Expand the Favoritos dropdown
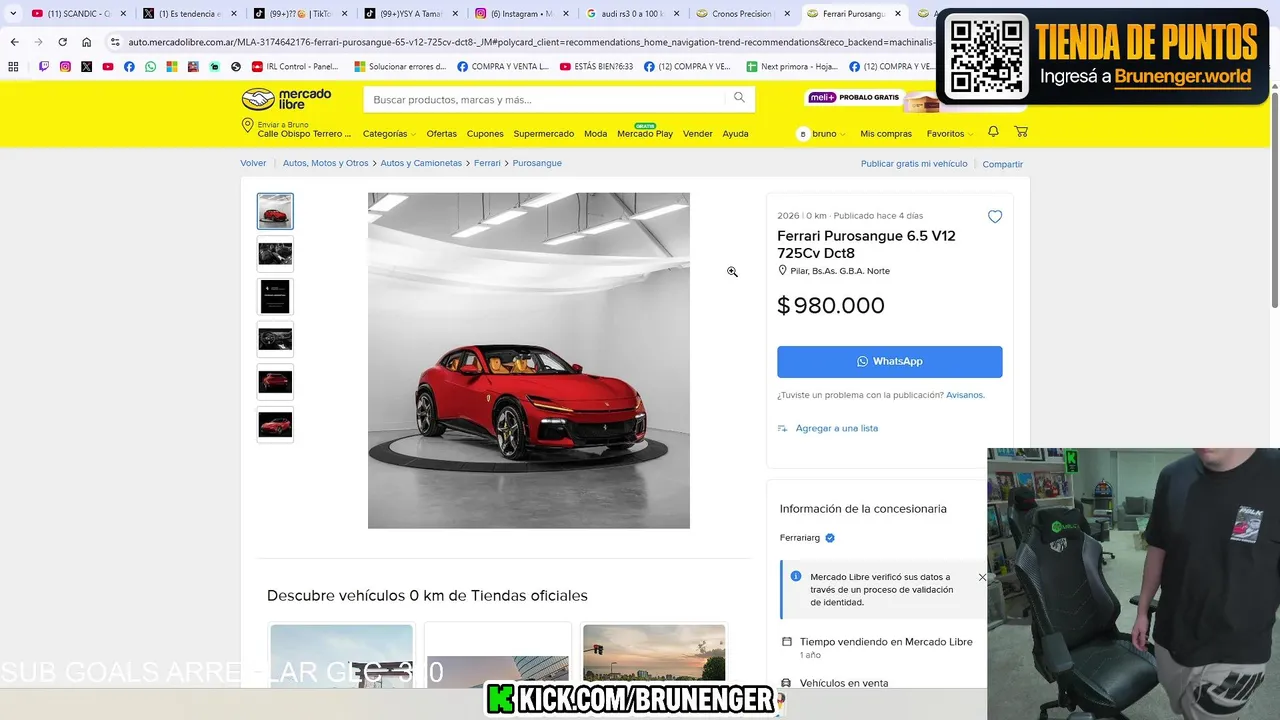This screenshot has width=1280, height=720. [x=949, y=134]
